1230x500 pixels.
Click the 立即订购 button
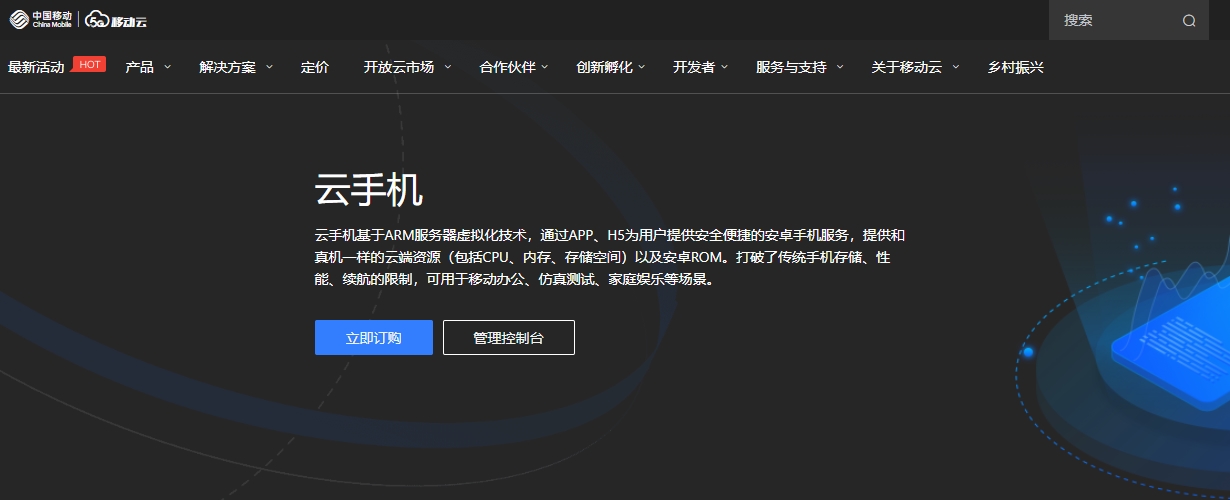click(374, 338)
